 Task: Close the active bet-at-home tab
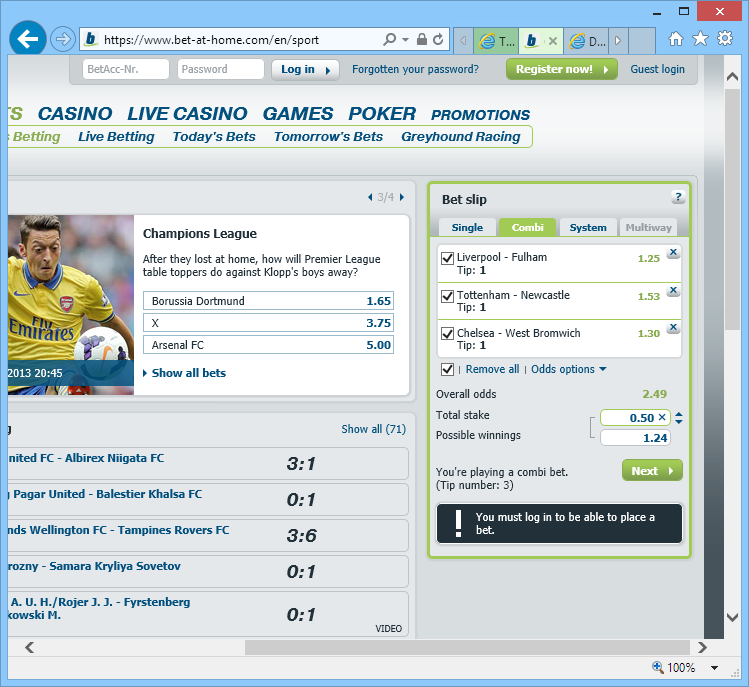pos(553,41)
